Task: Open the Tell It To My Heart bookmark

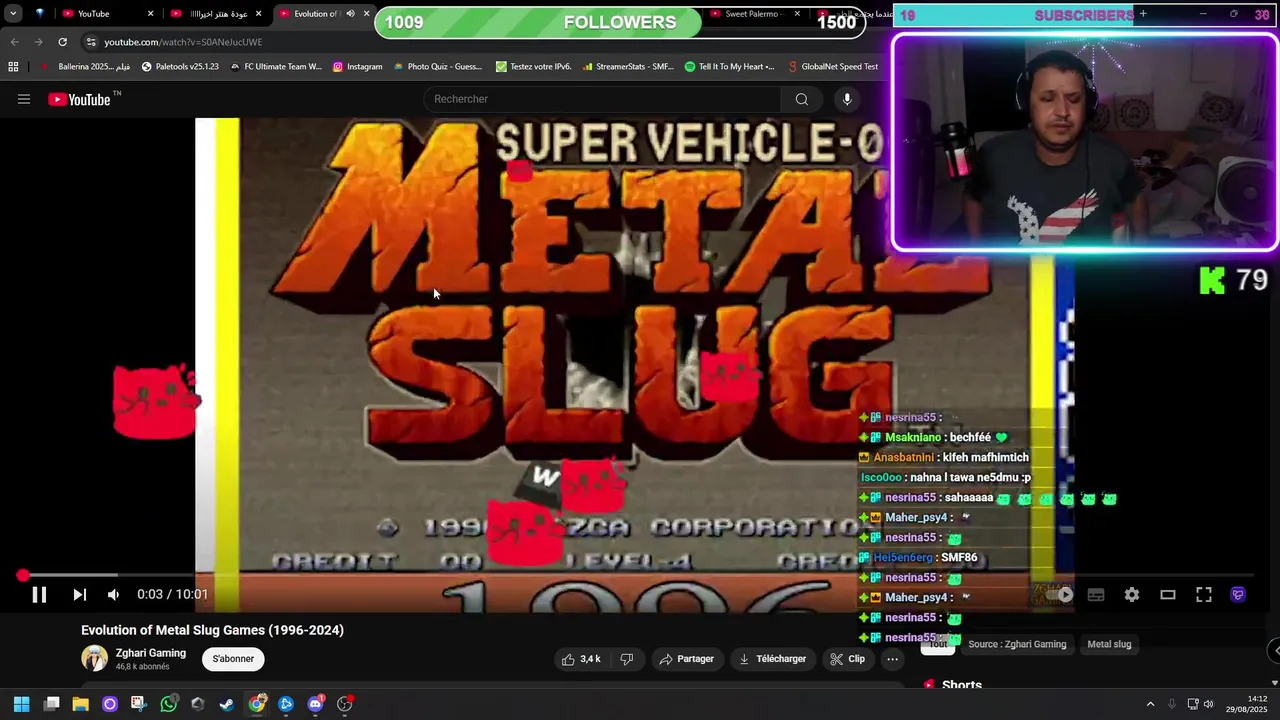Action: pos(730,67)
